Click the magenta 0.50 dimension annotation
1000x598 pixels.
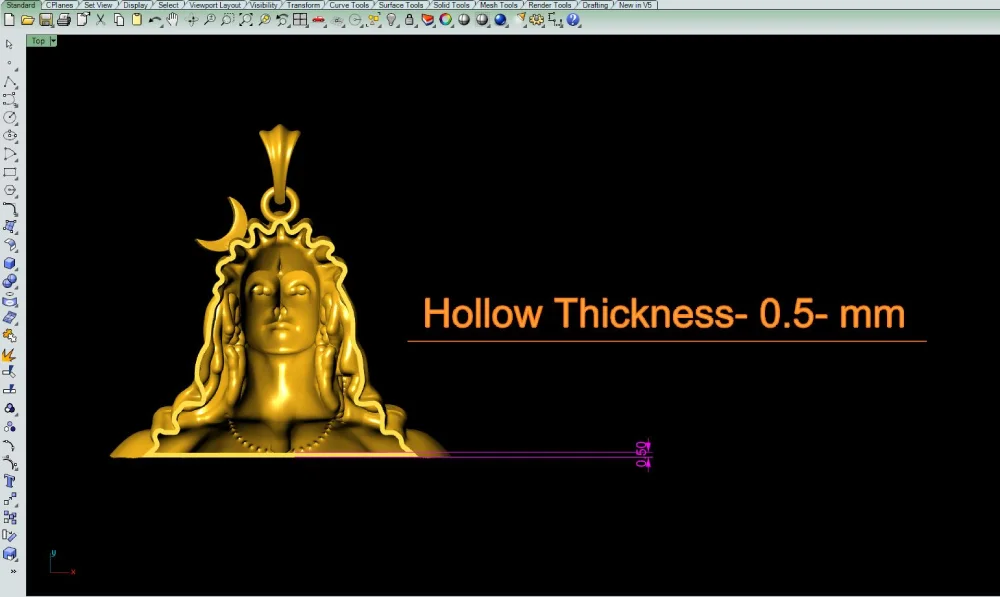point(643,455)
